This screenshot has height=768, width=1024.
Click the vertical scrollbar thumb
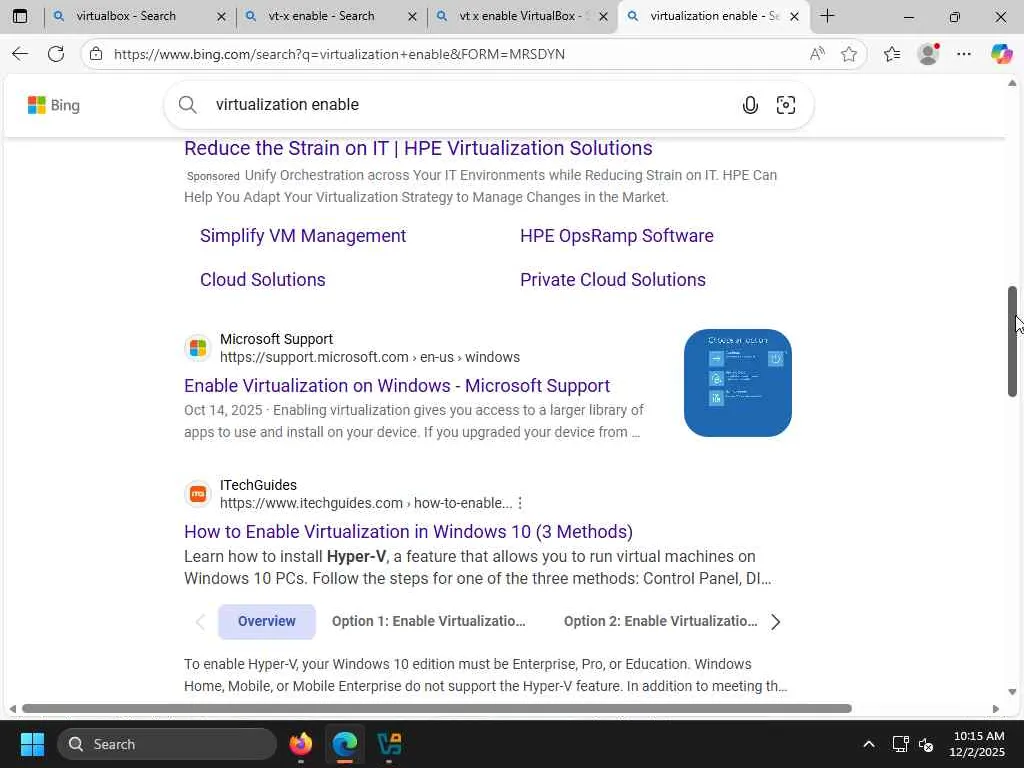point(1012,341)
